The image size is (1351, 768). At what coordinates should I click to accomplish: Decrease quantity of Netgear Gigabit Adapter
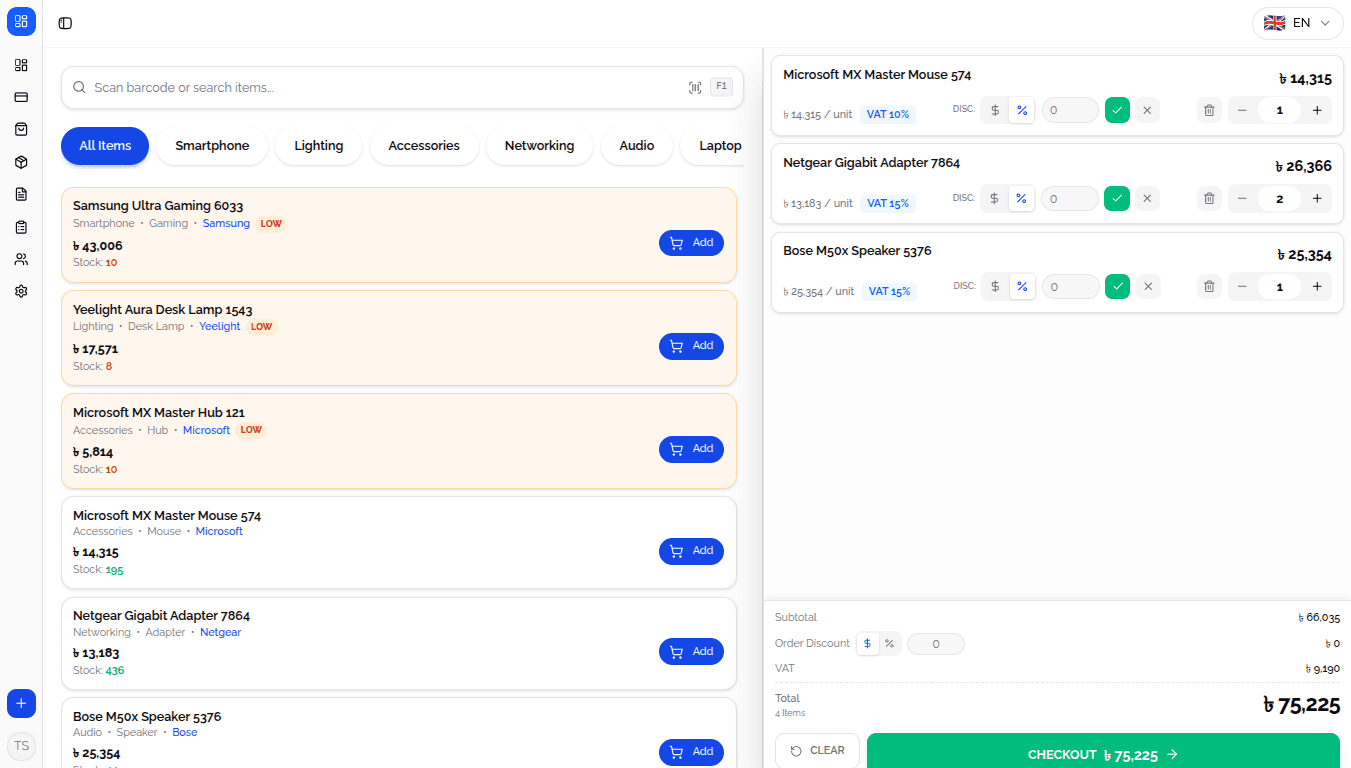pyautogui.click(x=1242, y=199)
